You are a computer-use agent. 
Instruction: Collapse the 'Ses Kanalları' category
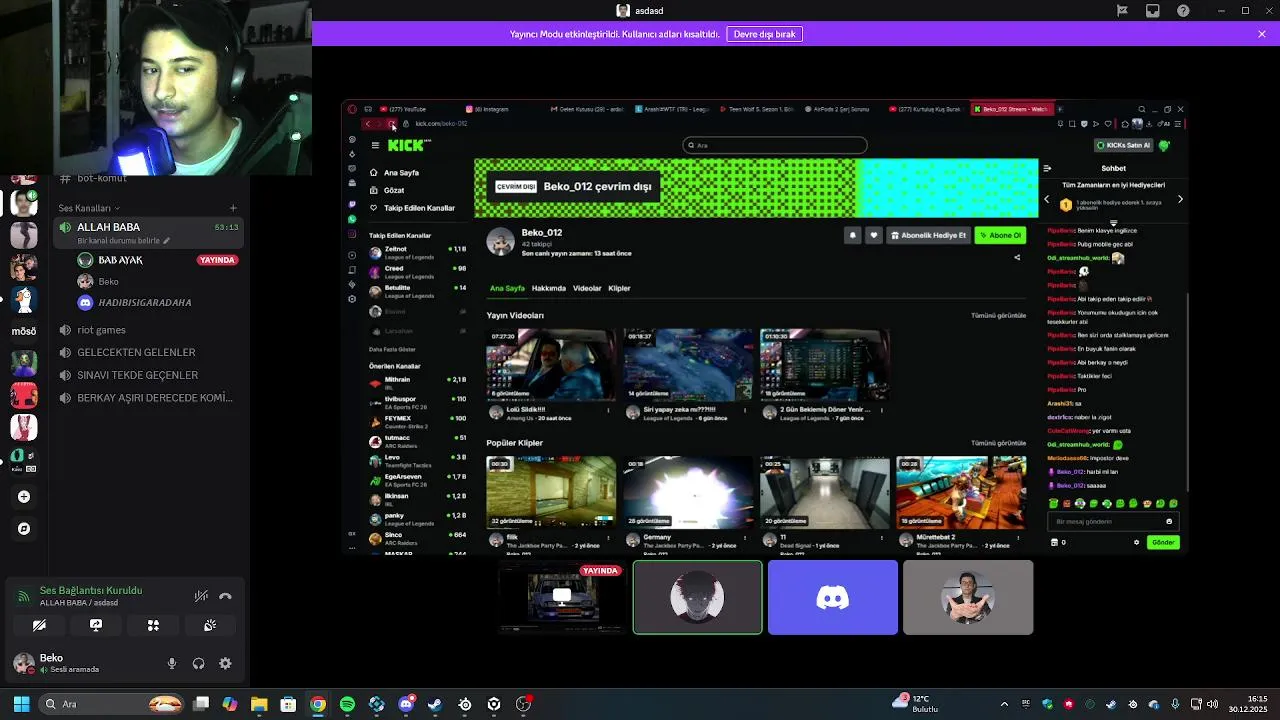pyautogui.click(x=88, y=208)
